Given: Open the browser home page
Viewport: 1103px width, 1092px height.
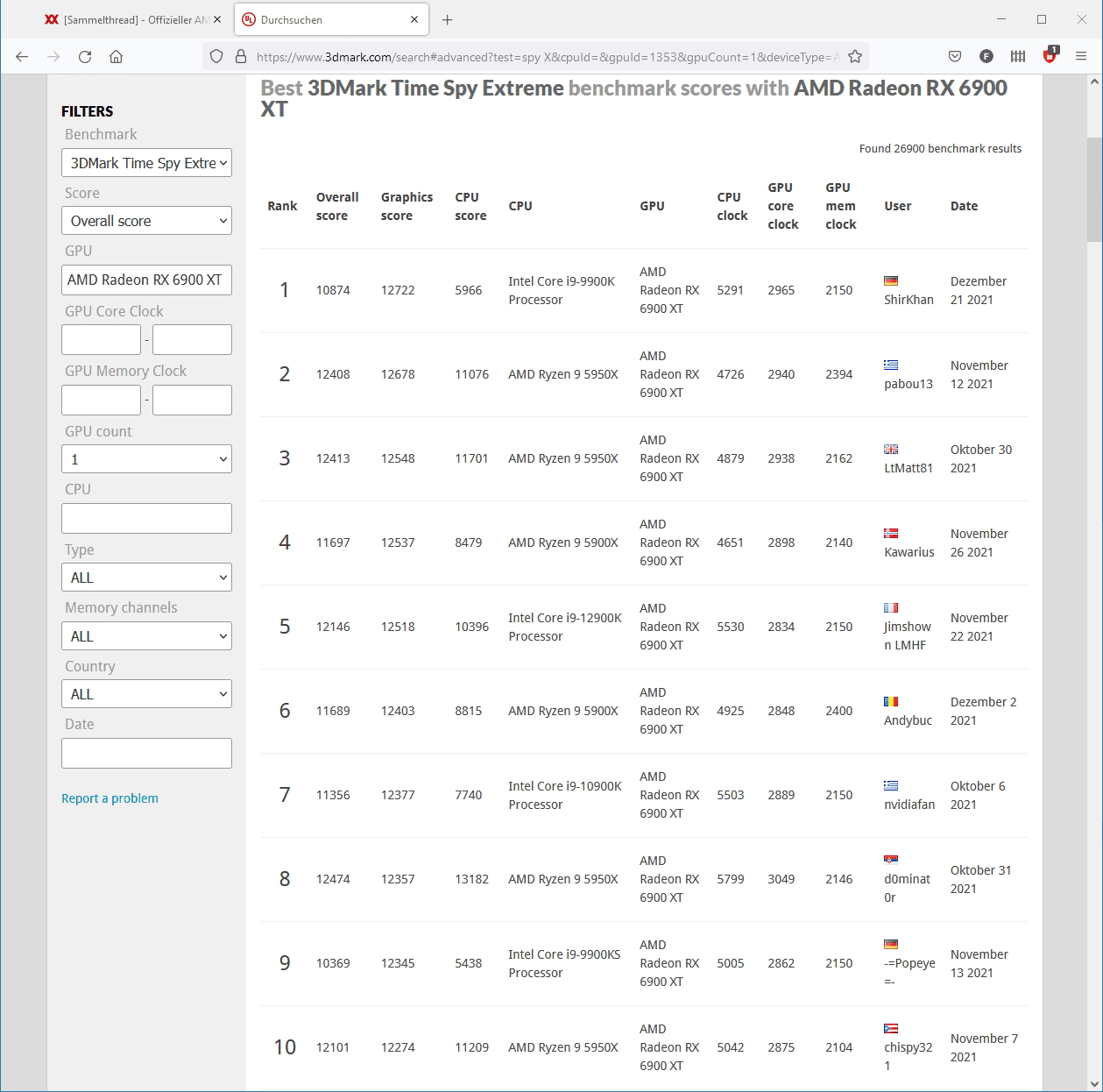Looking at the screenshot, I should click(116, 57).
